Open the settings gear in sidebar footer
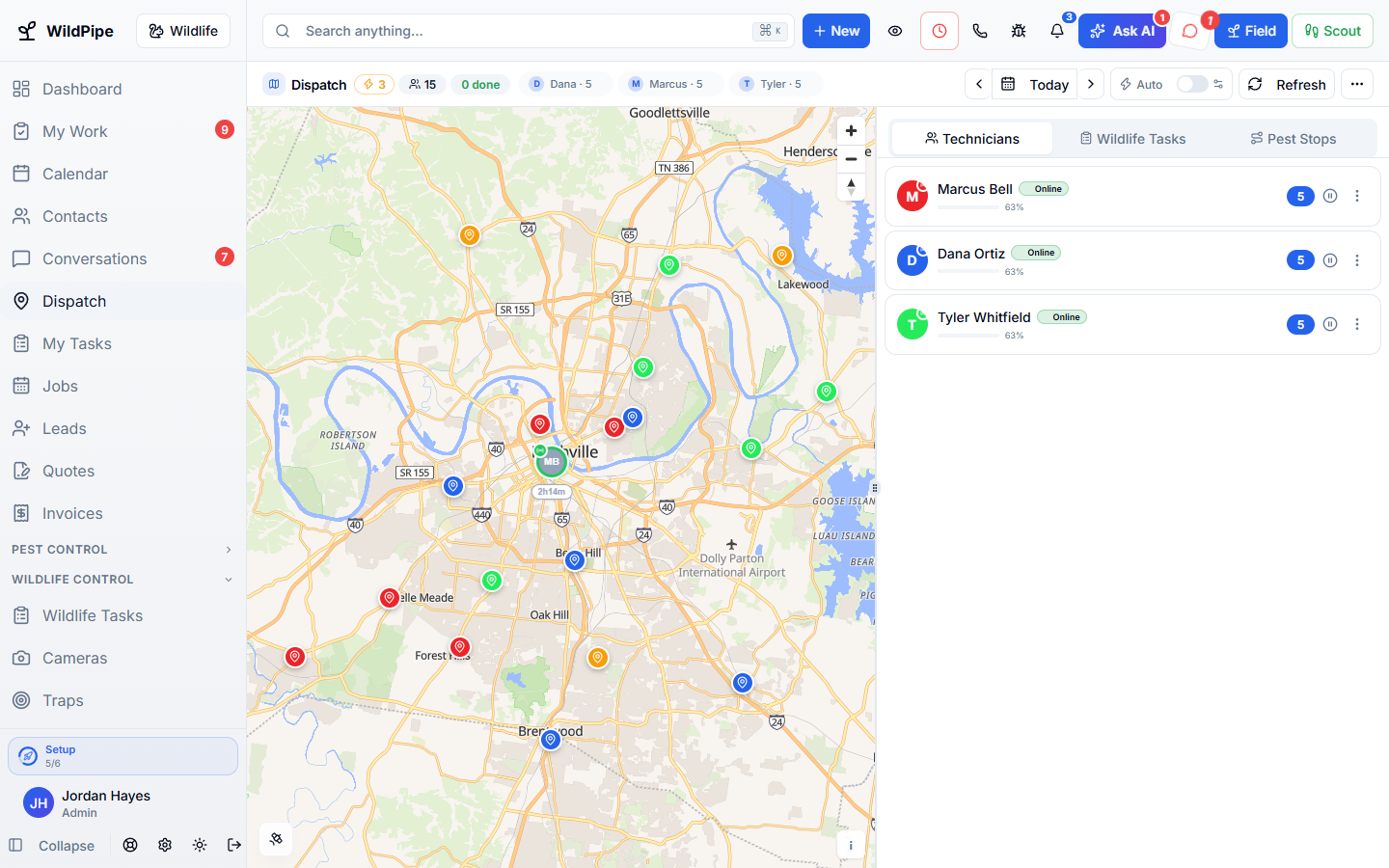The image size is (1389, 868). pyautogui.click(x=165, y=845)
